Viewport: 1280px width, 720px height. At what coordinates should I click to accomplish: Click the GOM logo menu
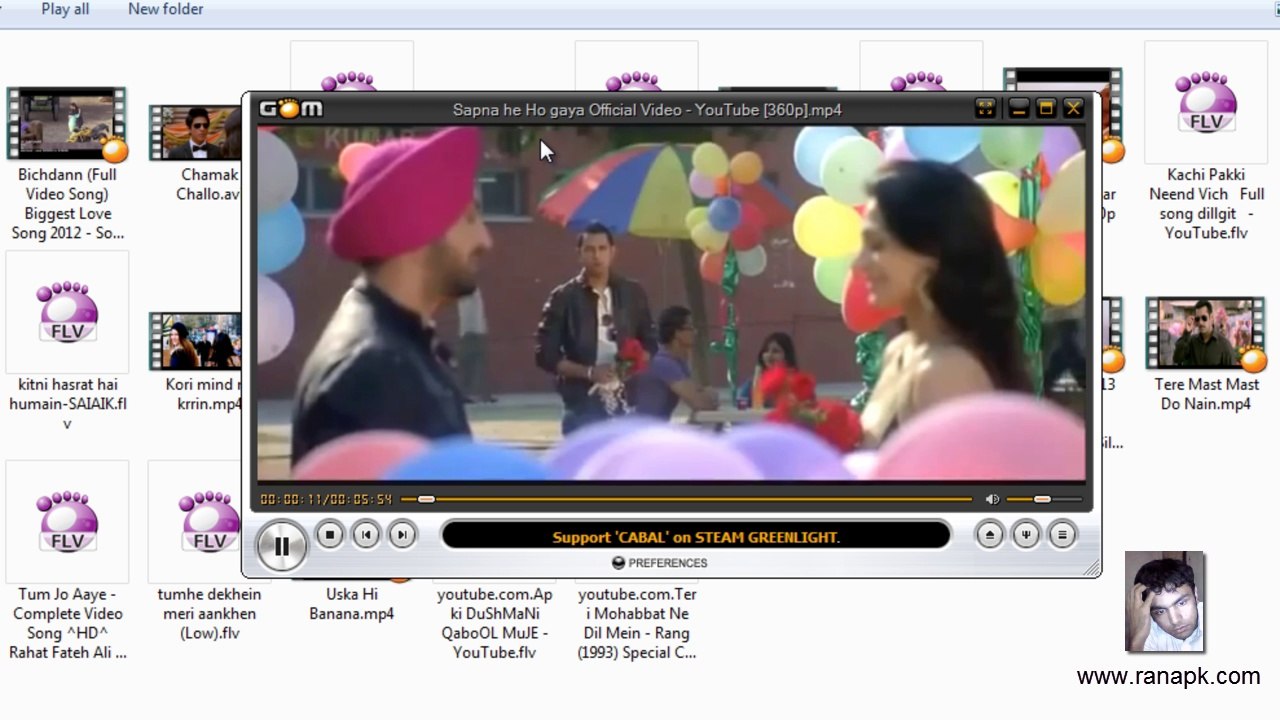pos(291,109)
